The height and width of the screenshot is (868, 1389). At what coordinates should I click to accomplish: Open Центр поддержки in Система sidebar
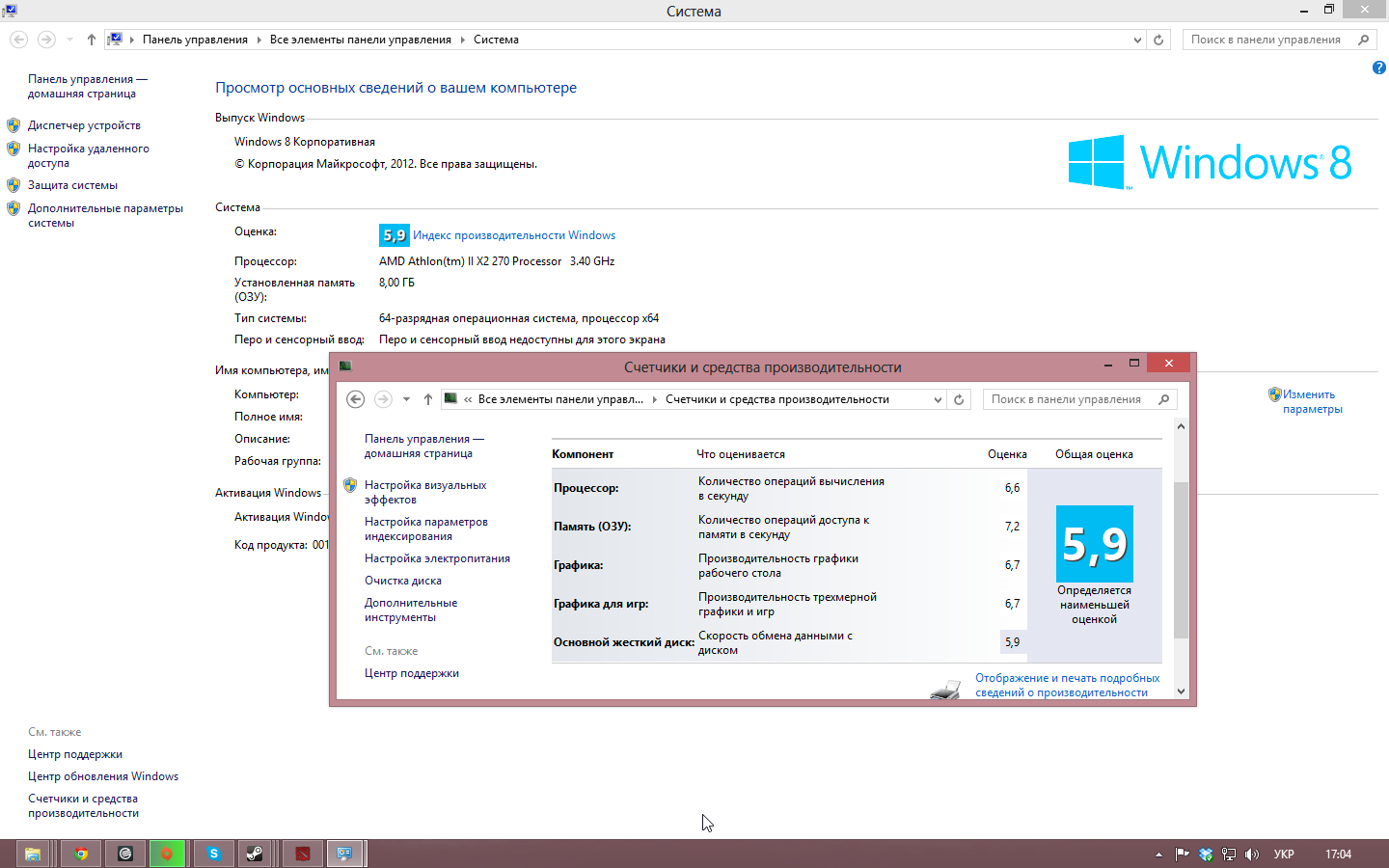tap(75, 754)
